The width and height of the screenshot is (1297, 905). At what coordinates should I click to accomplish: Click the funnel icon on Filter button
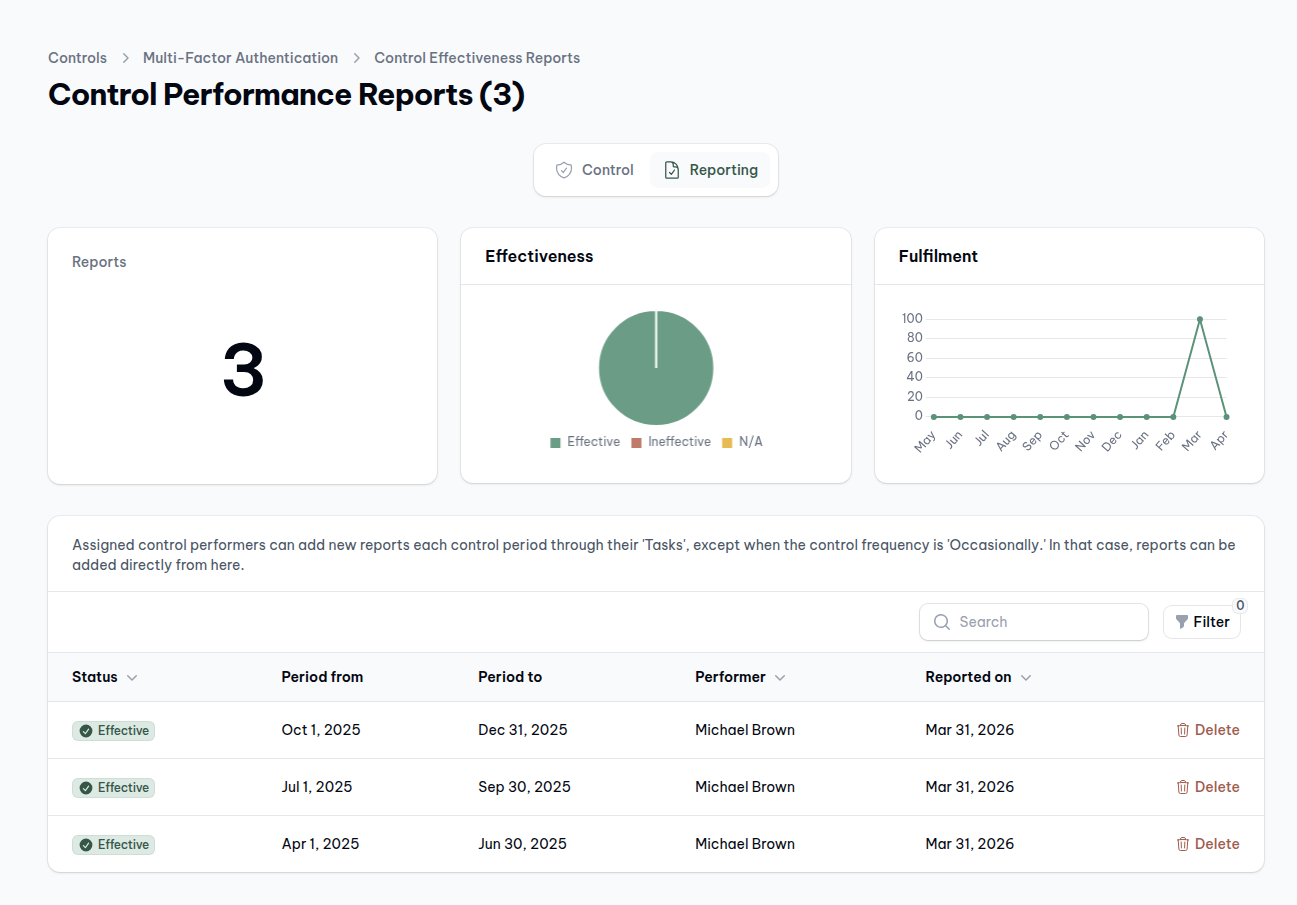(1182, 622)
